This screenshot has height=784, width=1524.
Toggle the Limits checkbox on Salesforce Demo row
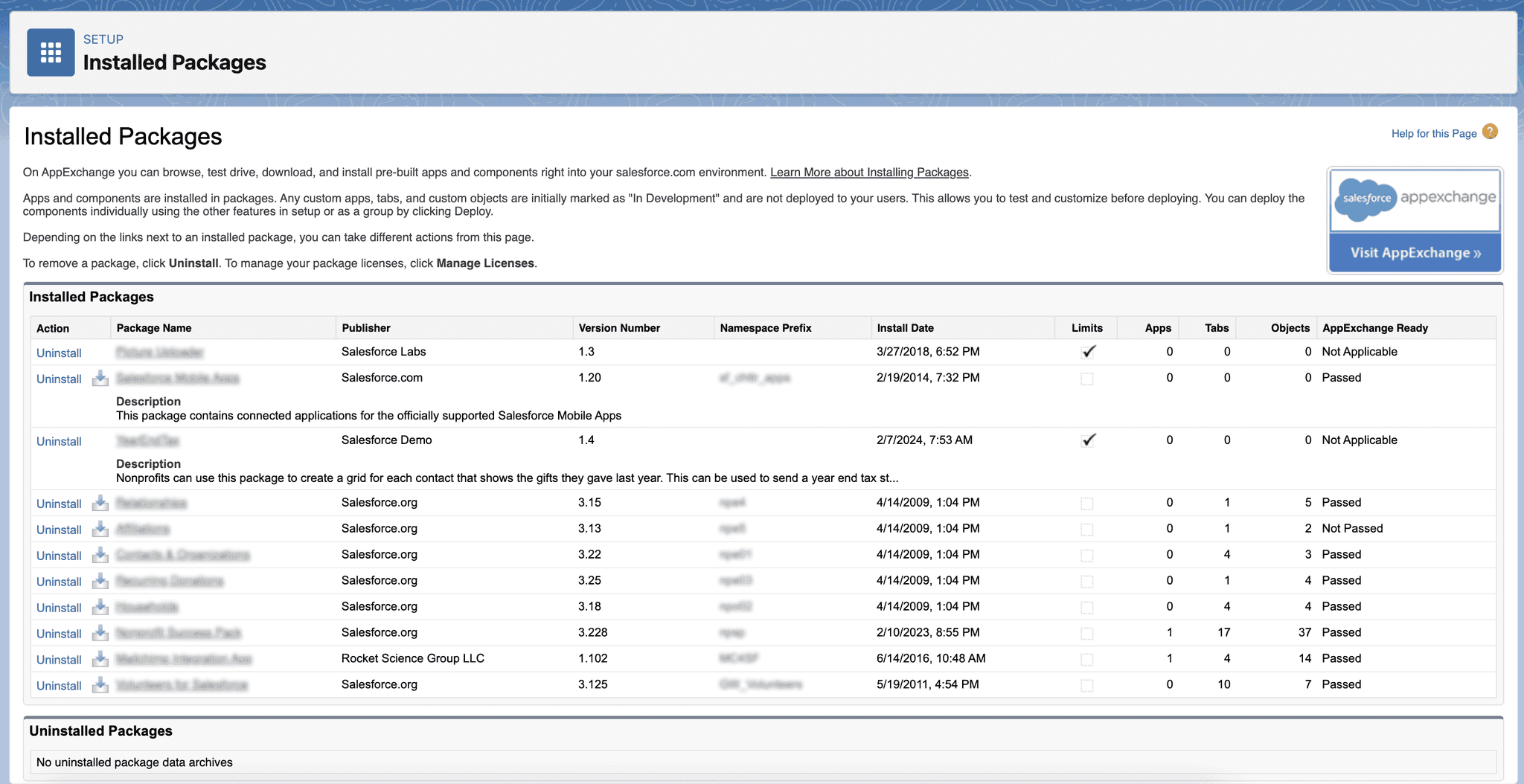pyautogui.click(x=1087, y=440)
